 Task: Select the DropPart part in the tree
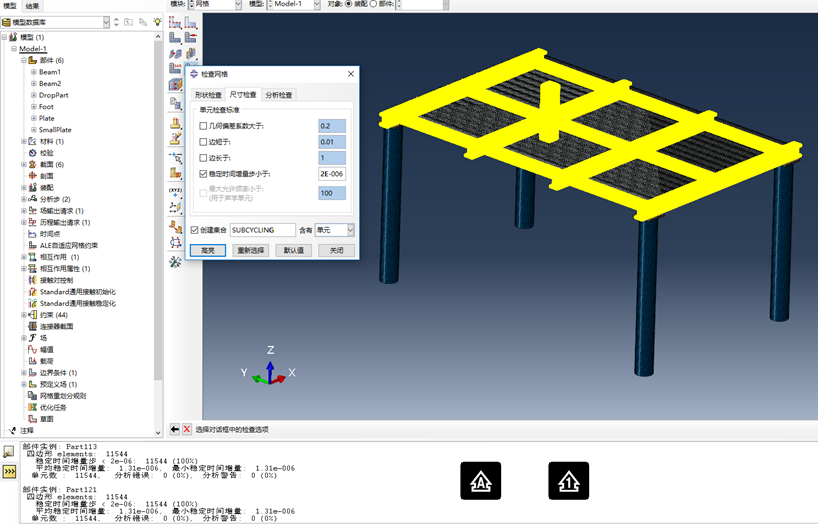click(x=54, y=95)
